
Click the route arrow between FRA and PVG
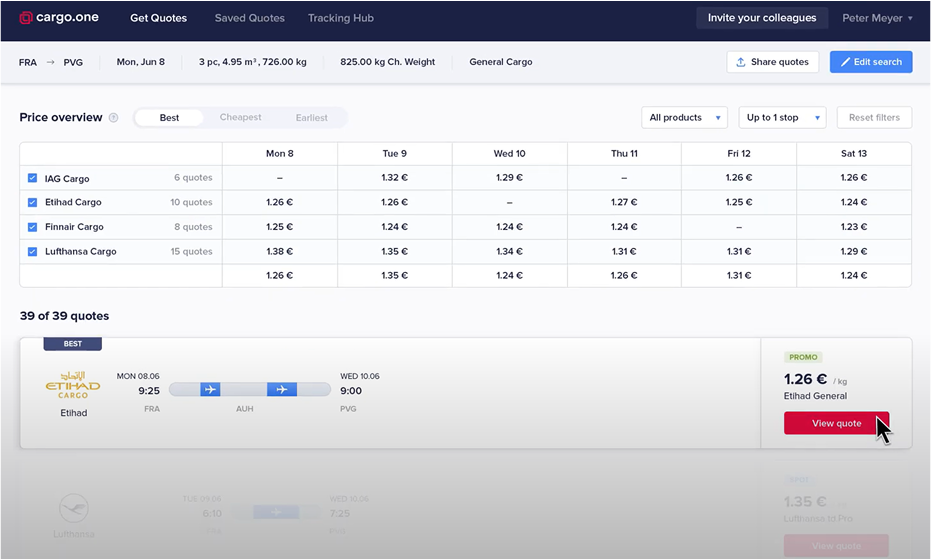pos(50,62)
